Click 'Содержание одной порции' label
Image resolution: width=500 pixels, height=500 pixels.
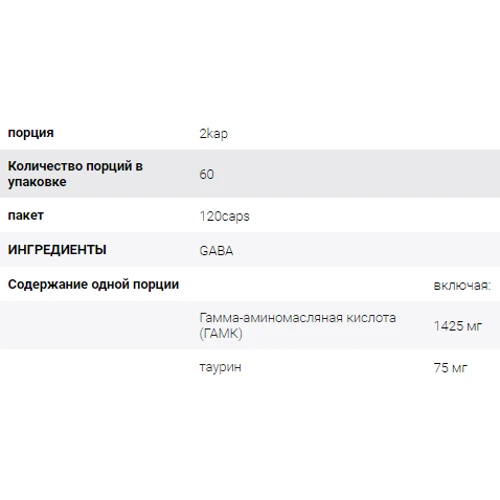point(93,285)
